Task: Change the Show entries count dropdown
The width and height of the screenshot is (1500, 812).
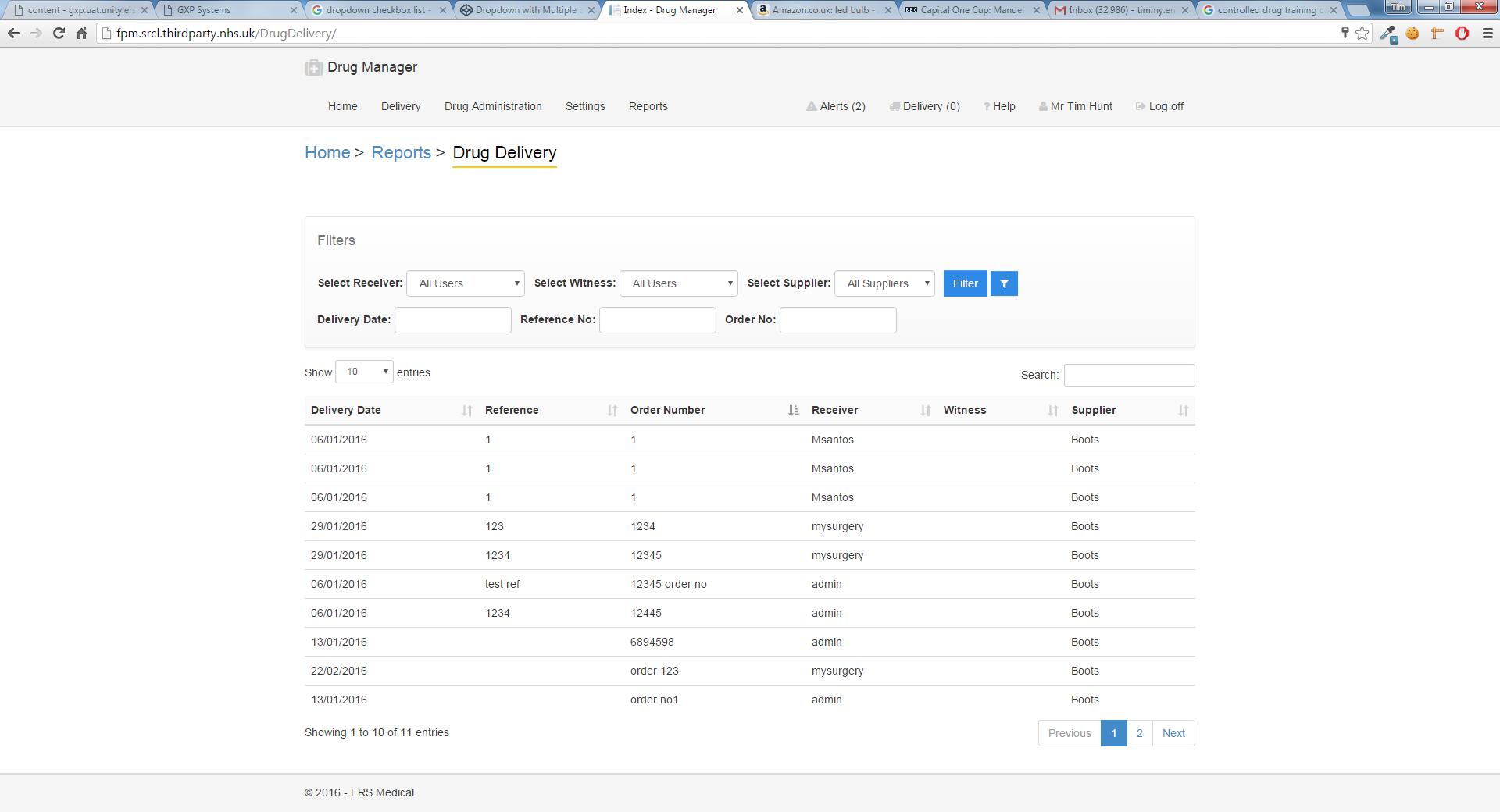Action: 364,372
